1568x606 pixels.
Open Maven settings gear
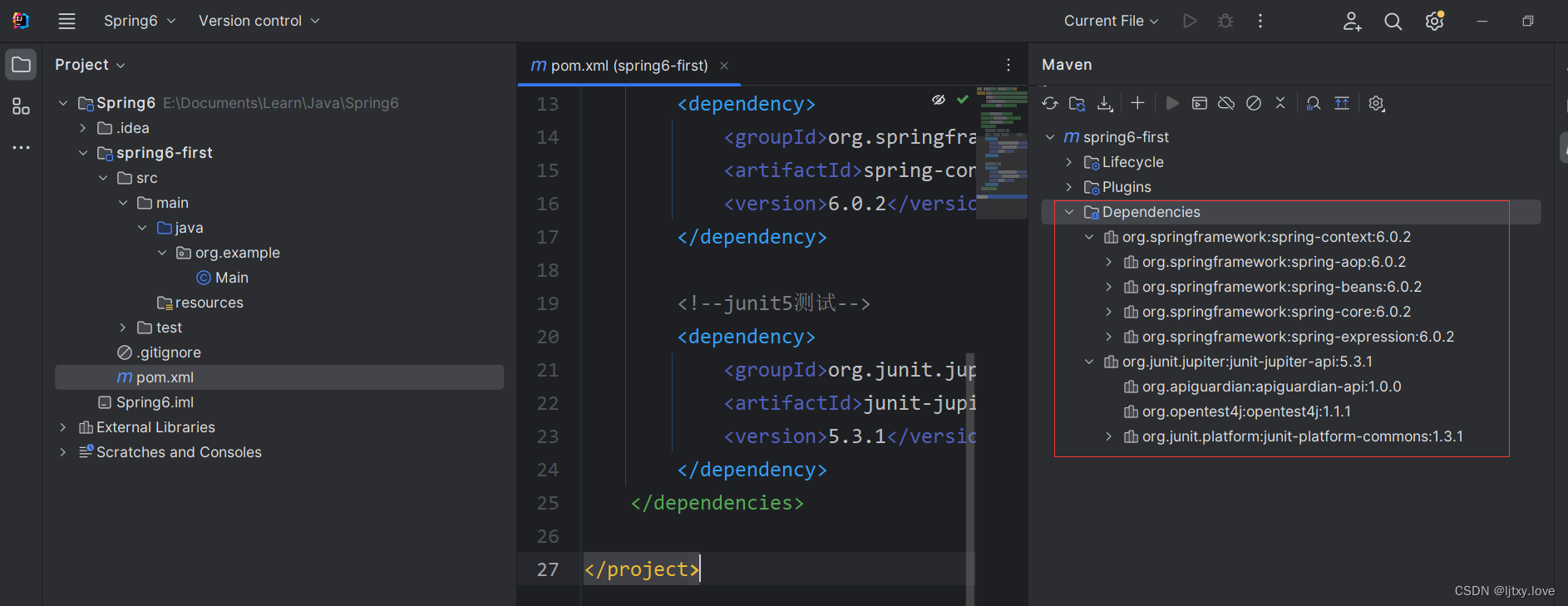coord(1377,103)
